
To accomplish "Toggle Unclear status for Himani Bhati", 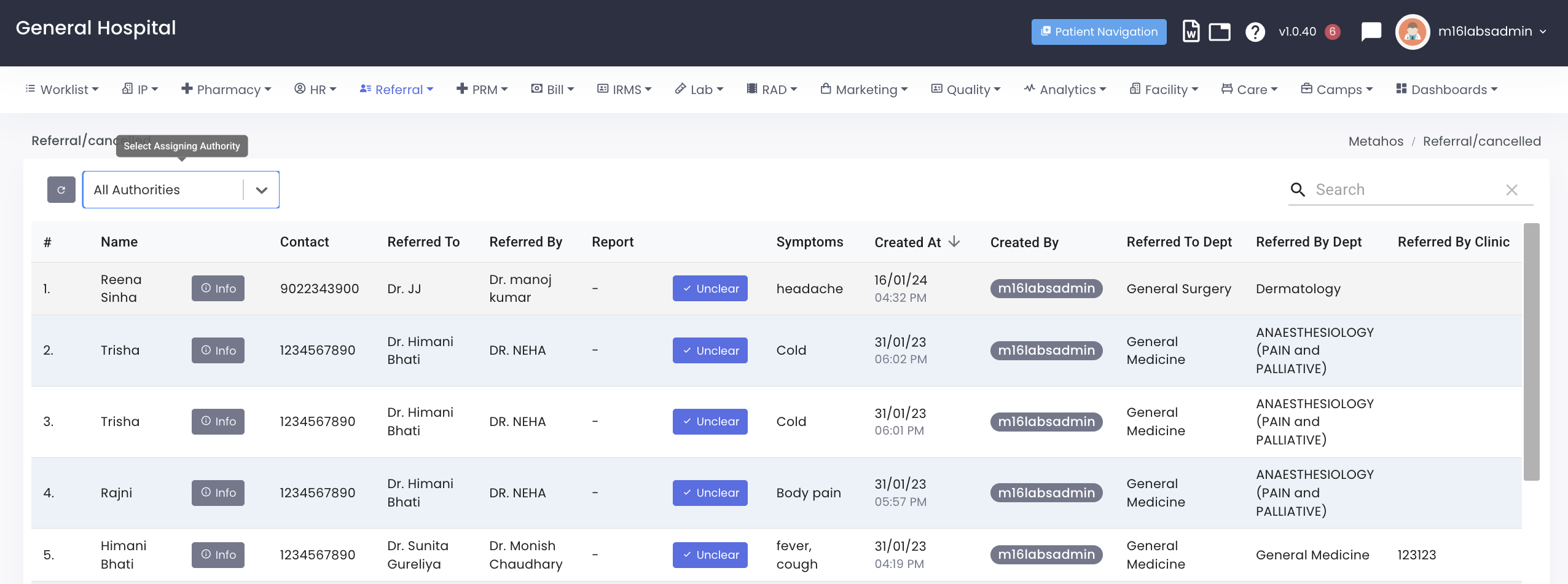I will coord(710,555).
